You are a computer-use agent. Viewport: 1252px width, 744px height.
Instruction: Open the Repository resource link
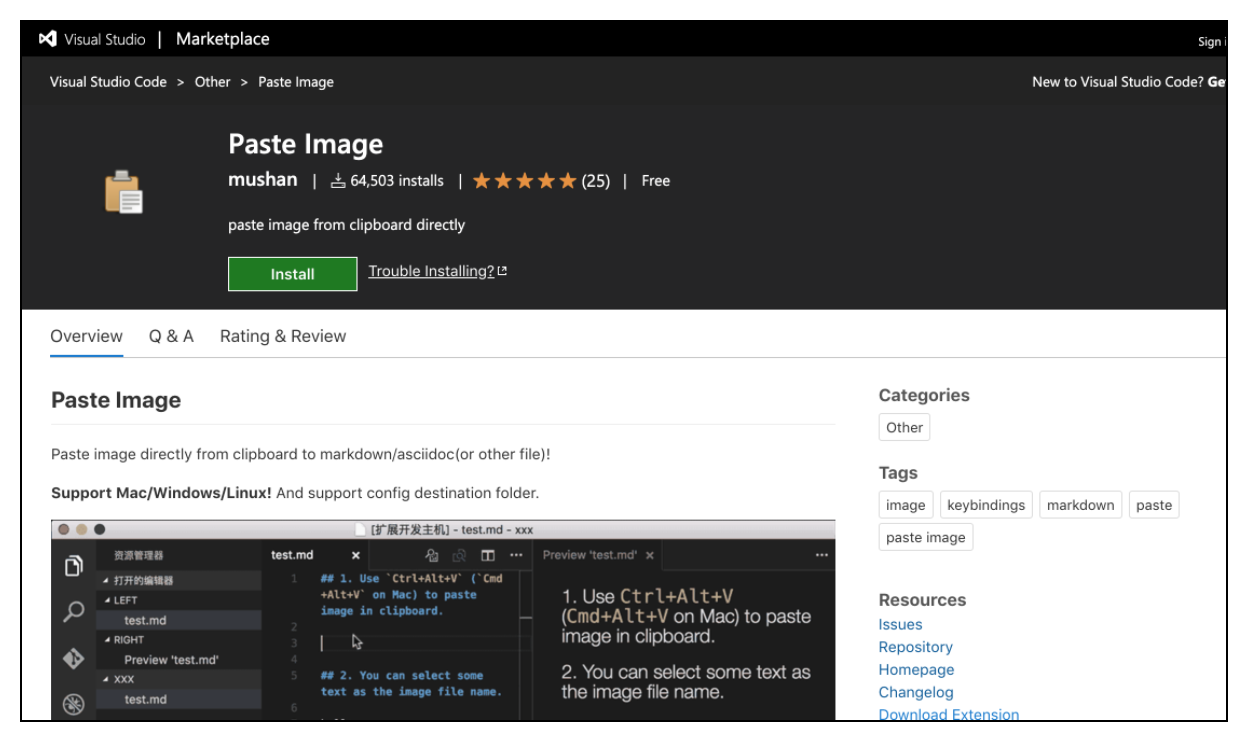coord(916,647)
